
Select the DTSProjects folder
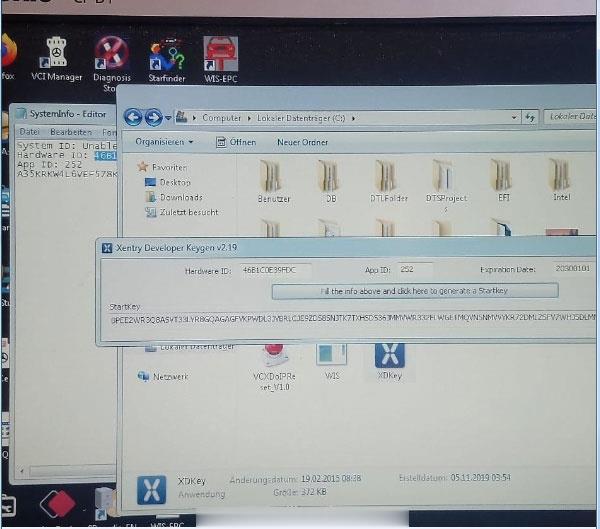click(446, 184)
